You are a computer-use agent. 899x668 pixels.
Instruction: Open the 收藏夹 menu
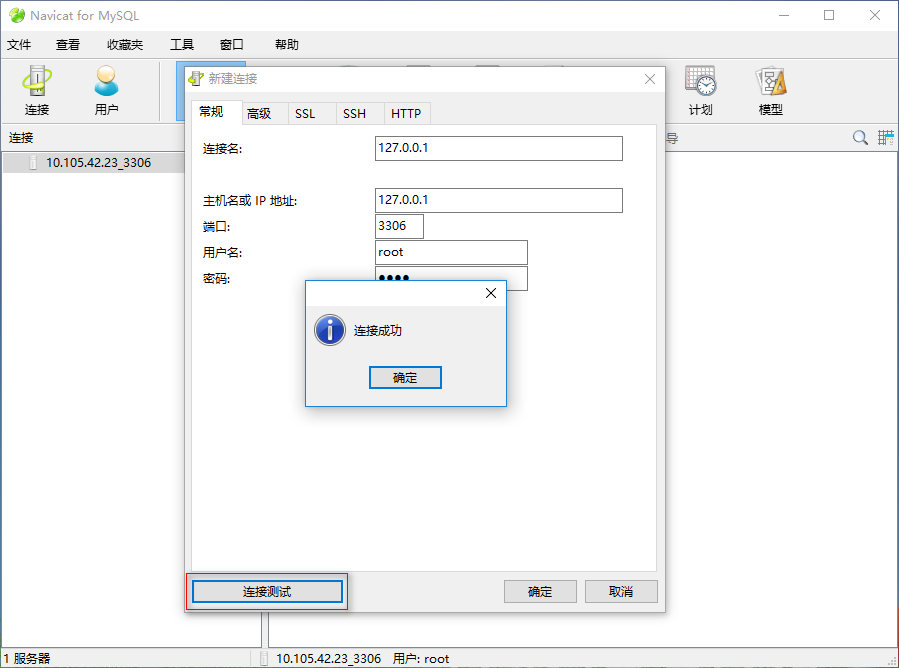pyautogui.click(x=125, y=44)
